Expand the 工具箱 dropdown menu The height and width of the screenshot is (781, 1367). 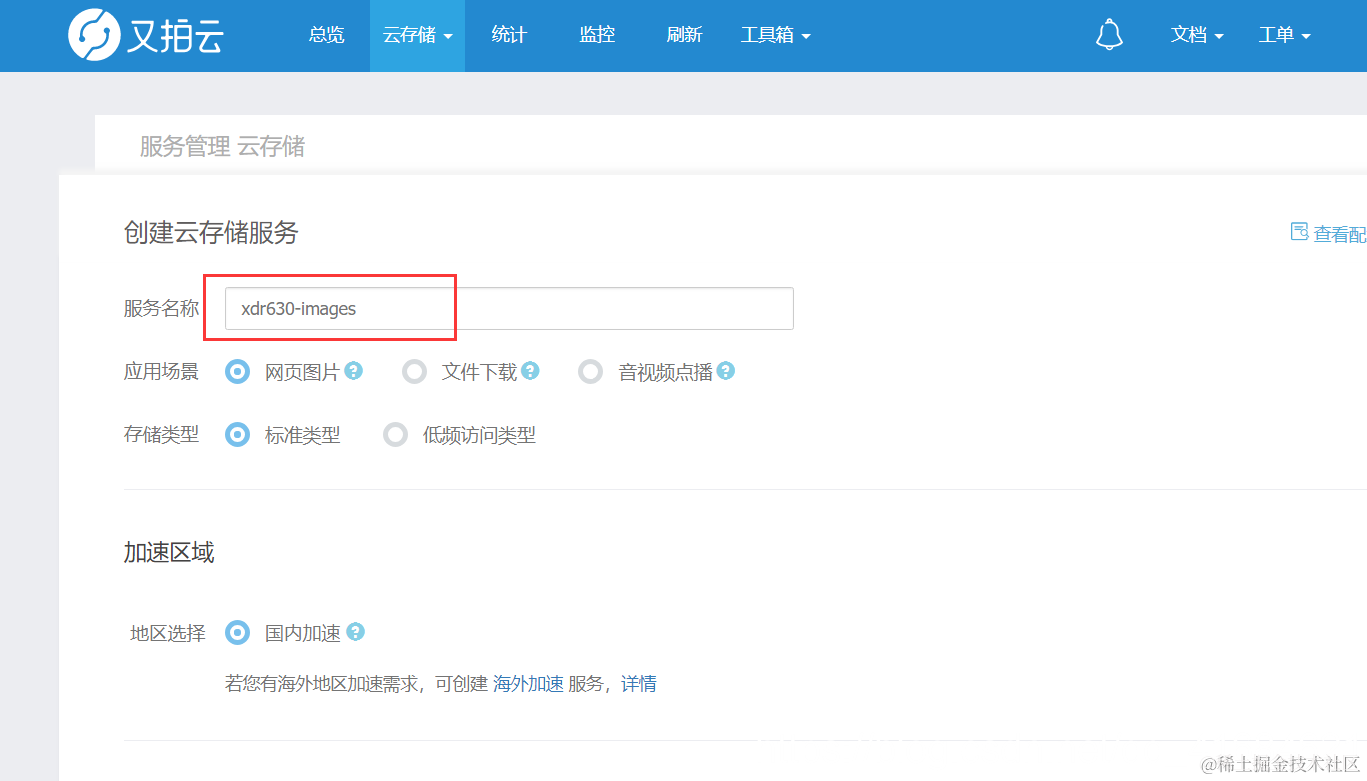(x=775, y=35)
